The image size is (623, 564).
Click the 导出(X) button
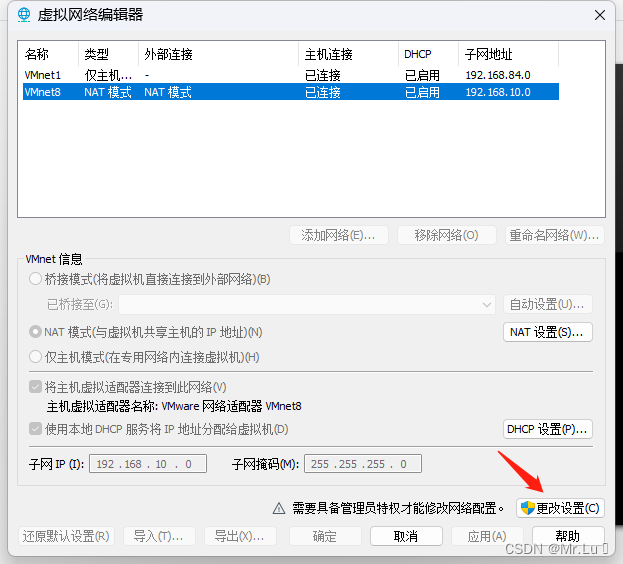coord(240,536)
